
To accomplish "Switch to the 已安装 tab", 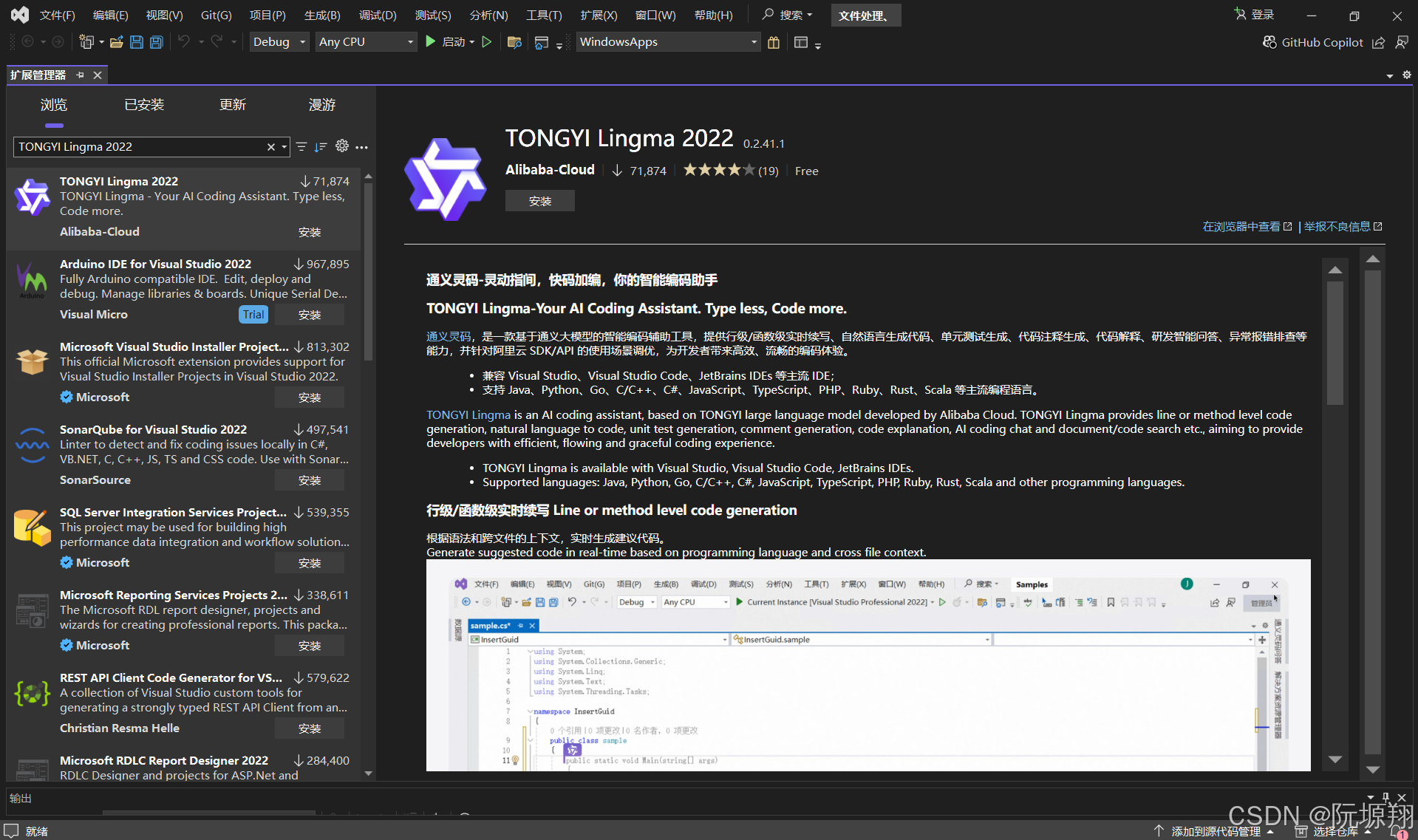I will [x=144, y=105].
